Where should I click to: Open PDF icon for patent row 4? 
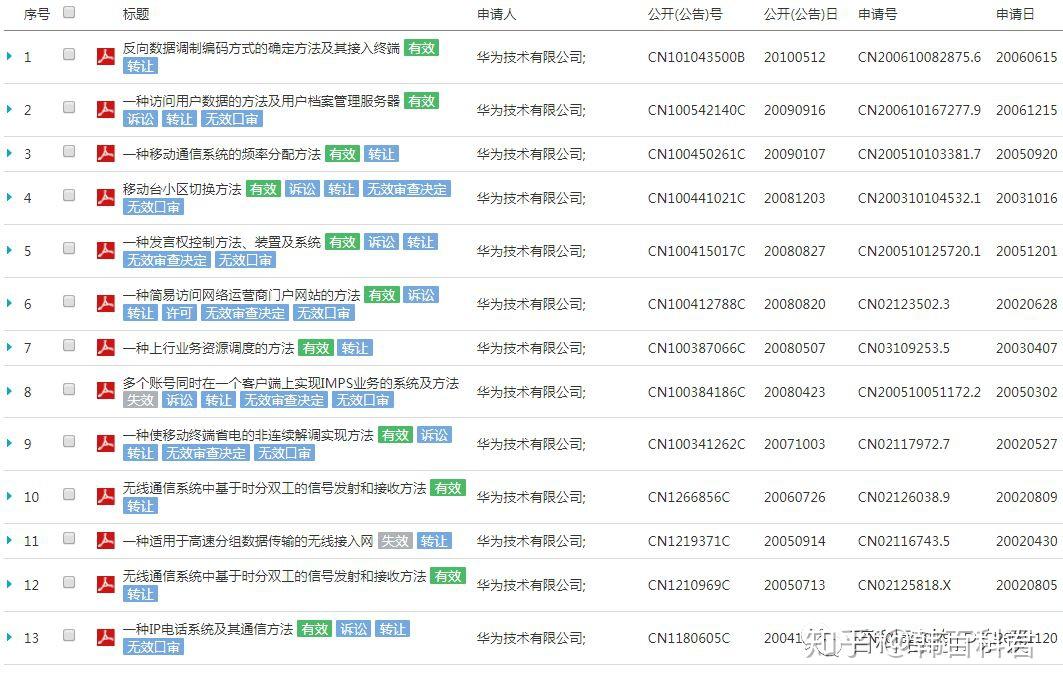[x=105, y=197]
